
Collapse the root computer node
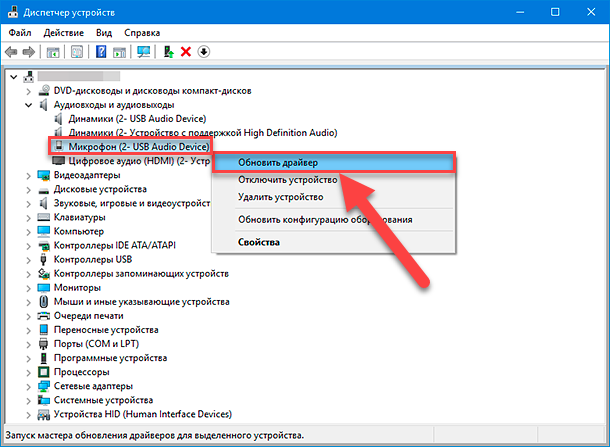pyautogui.click(x=14, y=77)
